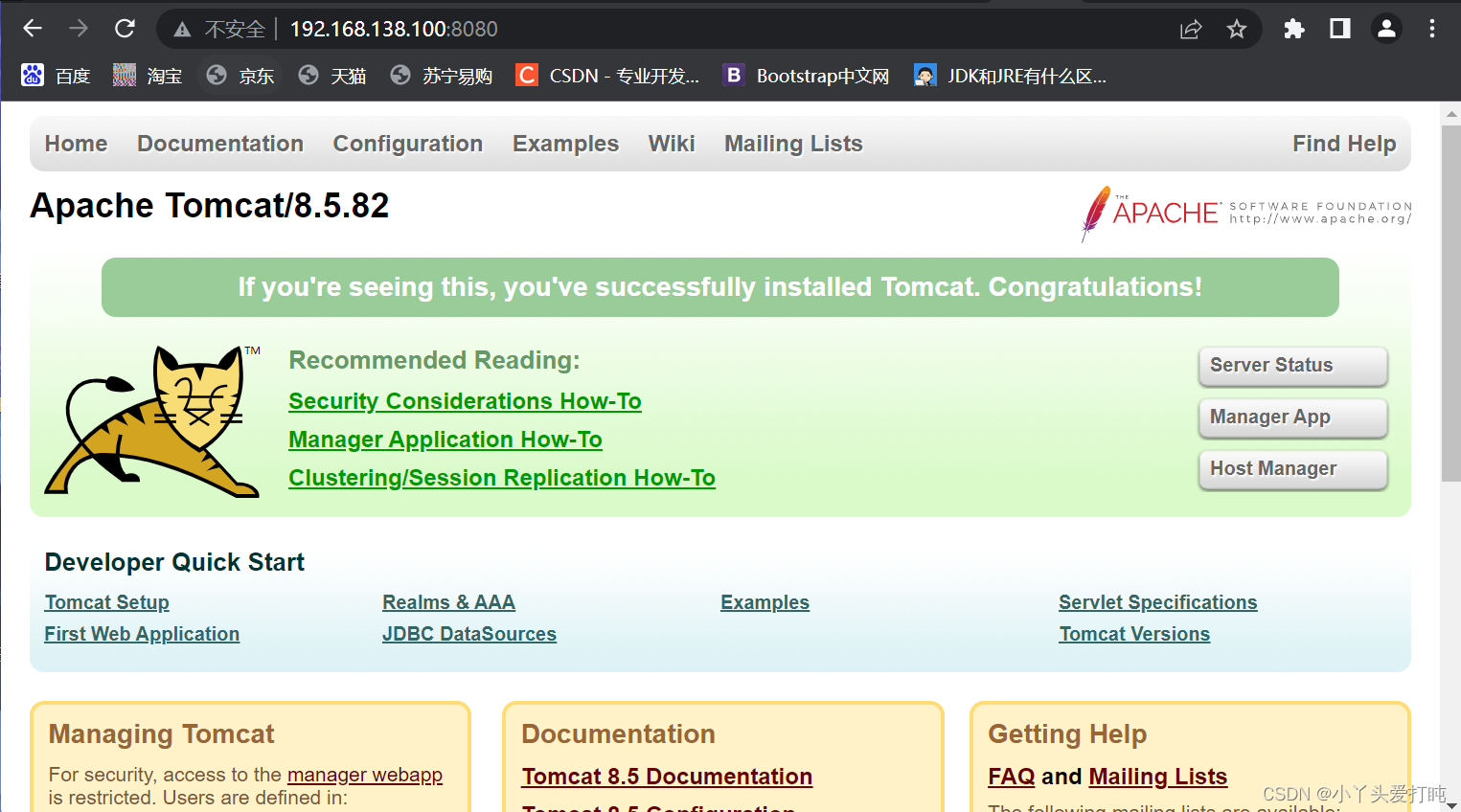Image resolution: width=1461 pixels, height=812 pixels.
Task: Open Examples link under Developer Quick Start
Action: point(765,602)
